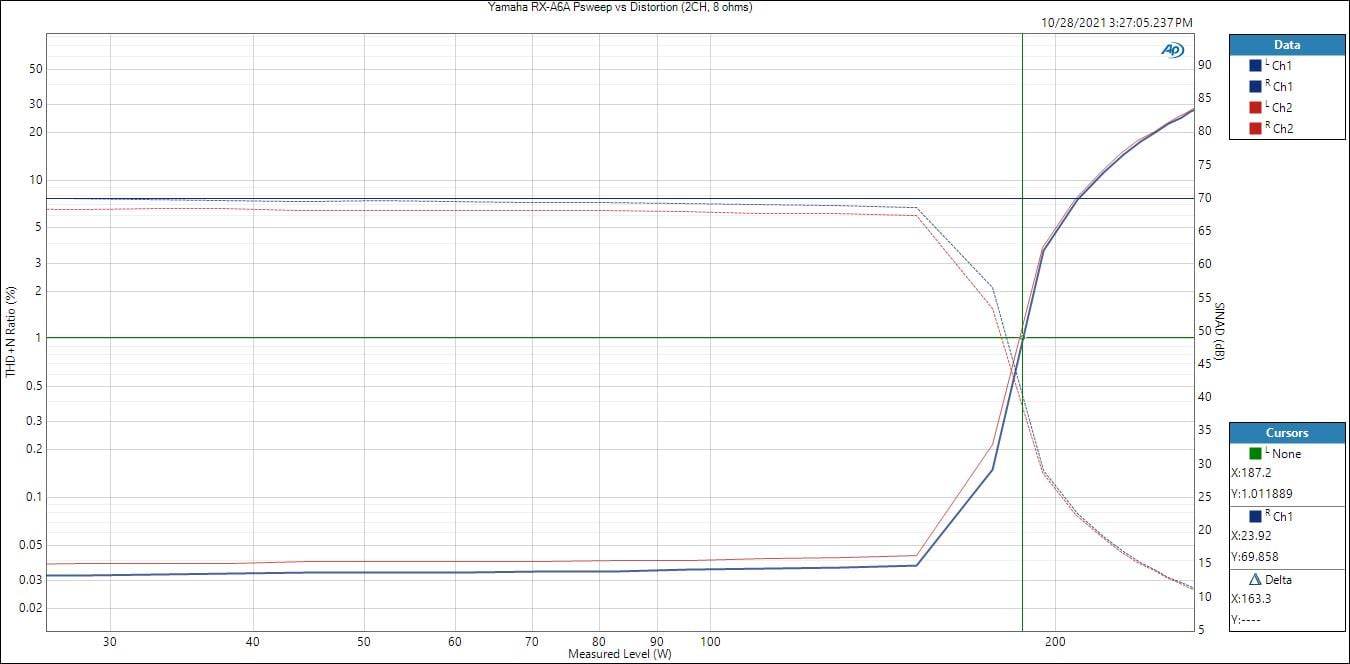This screenshot has height=664, width=1350.
Task: Click the Ch1 cursor Y value 69.858
Action: tap(1255, 557)
